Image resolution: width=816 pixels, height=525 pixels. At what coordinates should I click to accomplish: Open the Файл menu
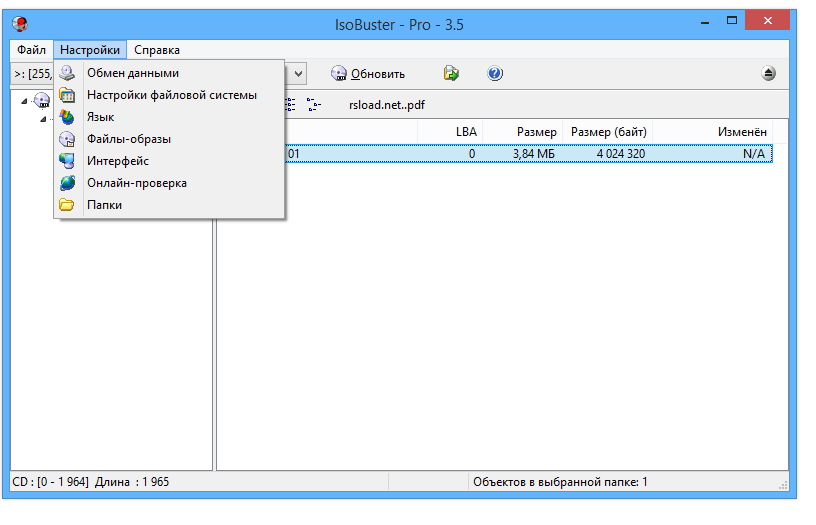[31, 50]
